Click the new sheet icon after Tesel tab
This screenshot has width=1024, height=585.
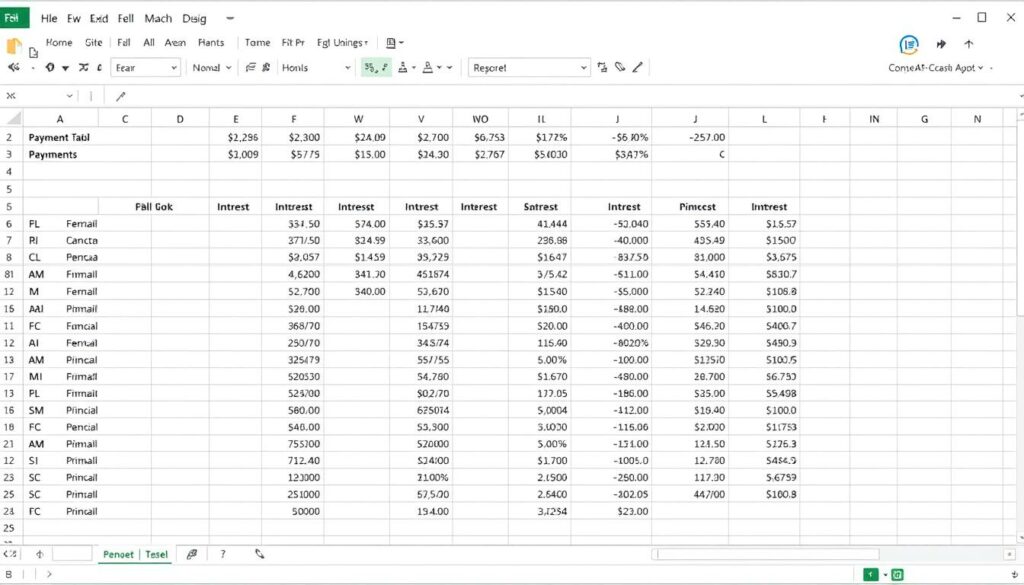[x=191, y=554]
